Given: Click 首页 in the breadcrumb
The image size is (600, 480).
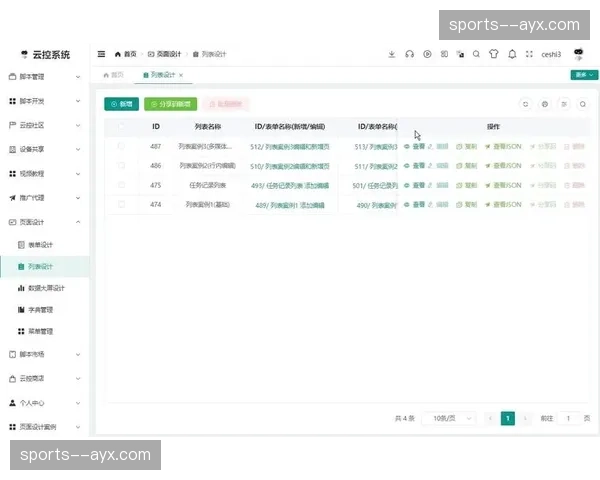Looking at the screenshot, I should 126,54.
